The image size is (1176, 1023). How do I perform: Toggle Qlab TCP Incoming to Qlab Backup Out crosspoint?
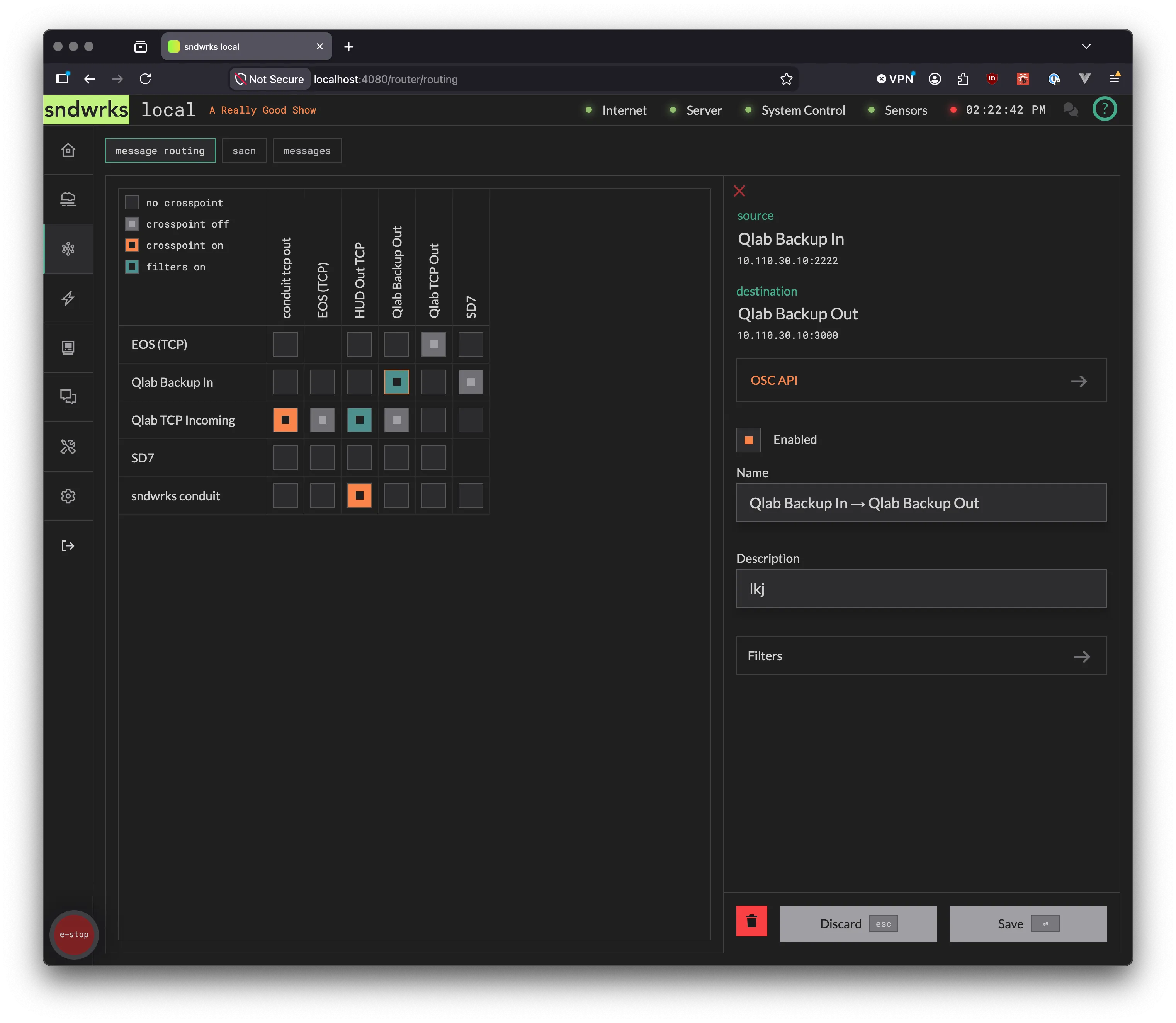click(x=396, y=420)
